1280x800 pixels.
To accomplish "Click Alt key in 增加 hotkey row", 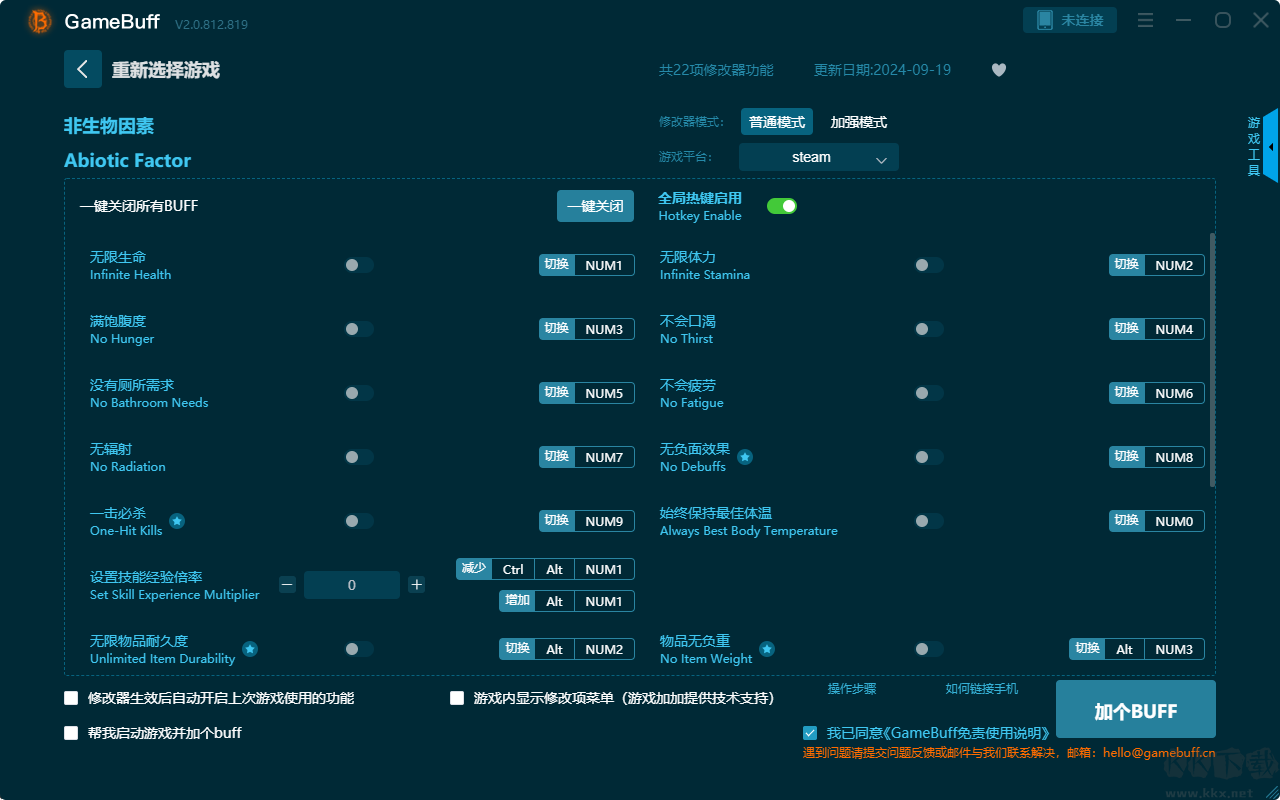I will tap(555, 601).
